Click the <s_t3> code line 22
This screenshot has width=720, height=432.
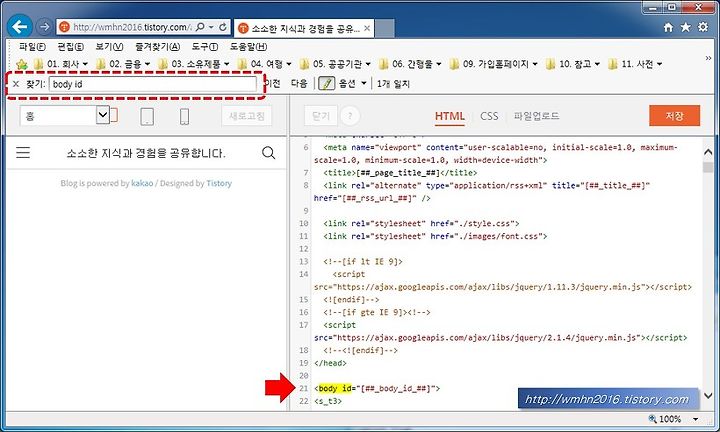328,401
